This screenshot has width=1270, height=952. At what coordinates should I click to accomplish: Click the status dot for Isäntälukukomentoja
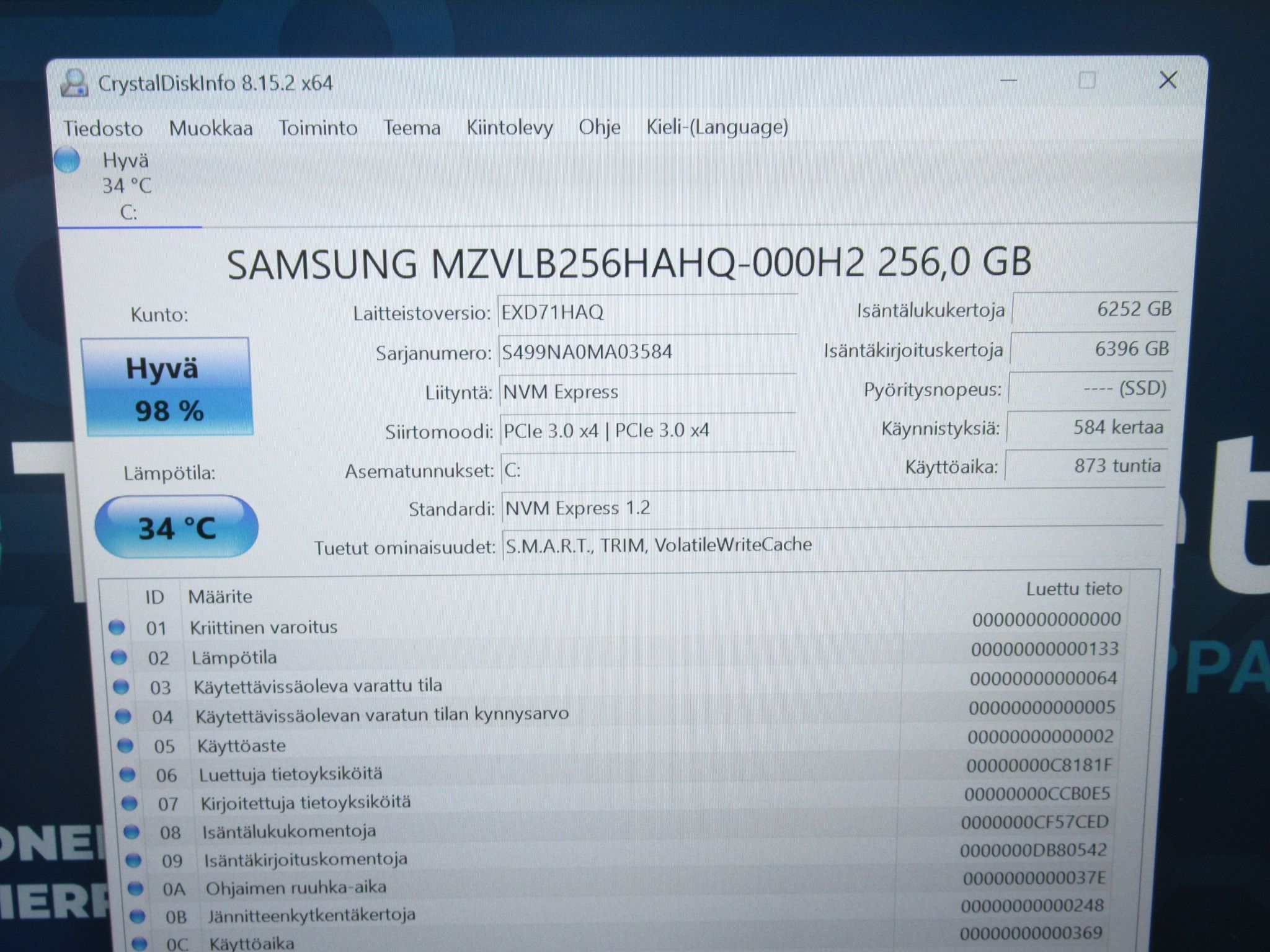[131, 832]
